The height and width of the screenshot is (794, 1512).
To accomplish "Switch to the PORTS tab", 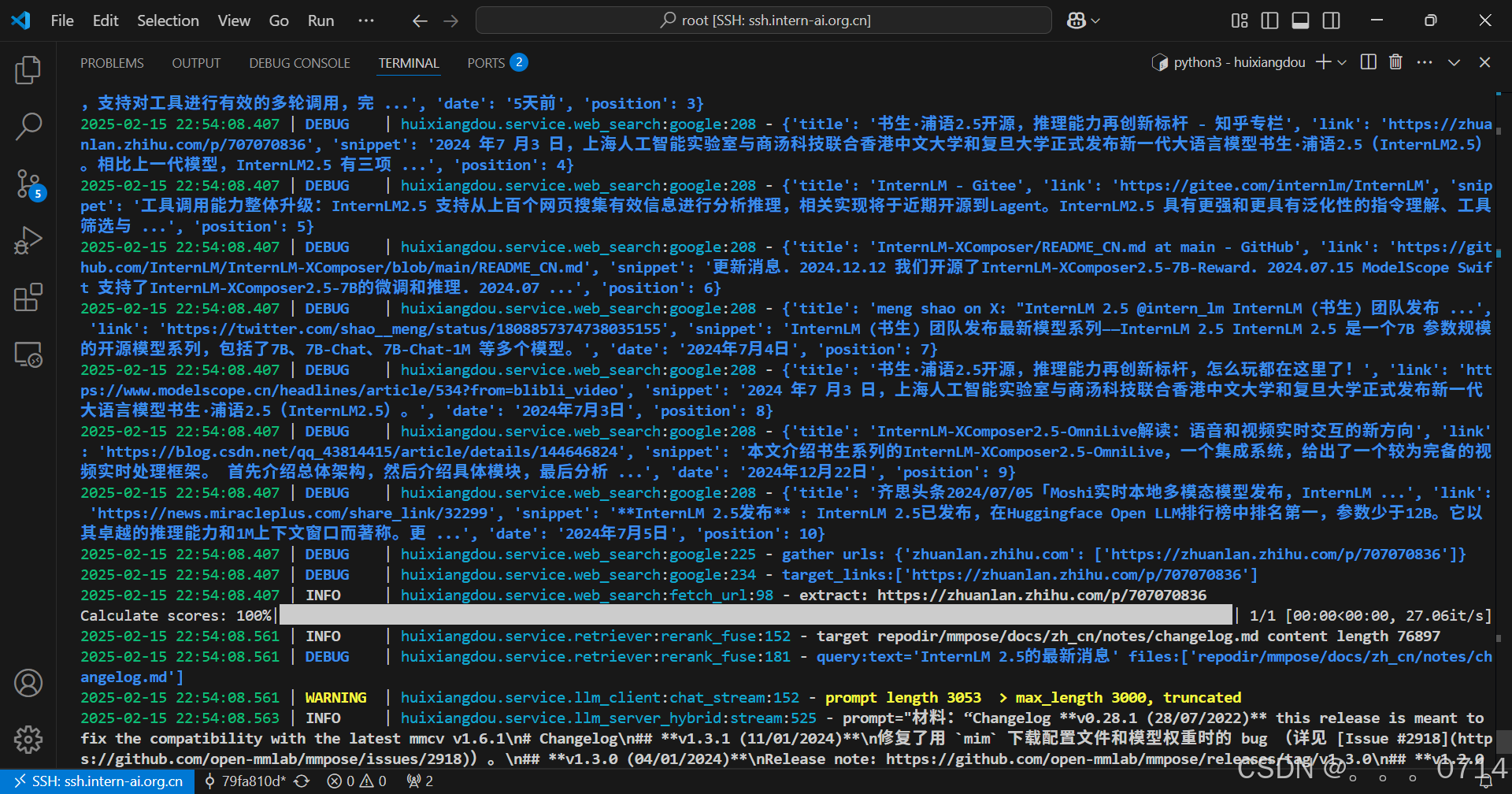I will (498, 63).
